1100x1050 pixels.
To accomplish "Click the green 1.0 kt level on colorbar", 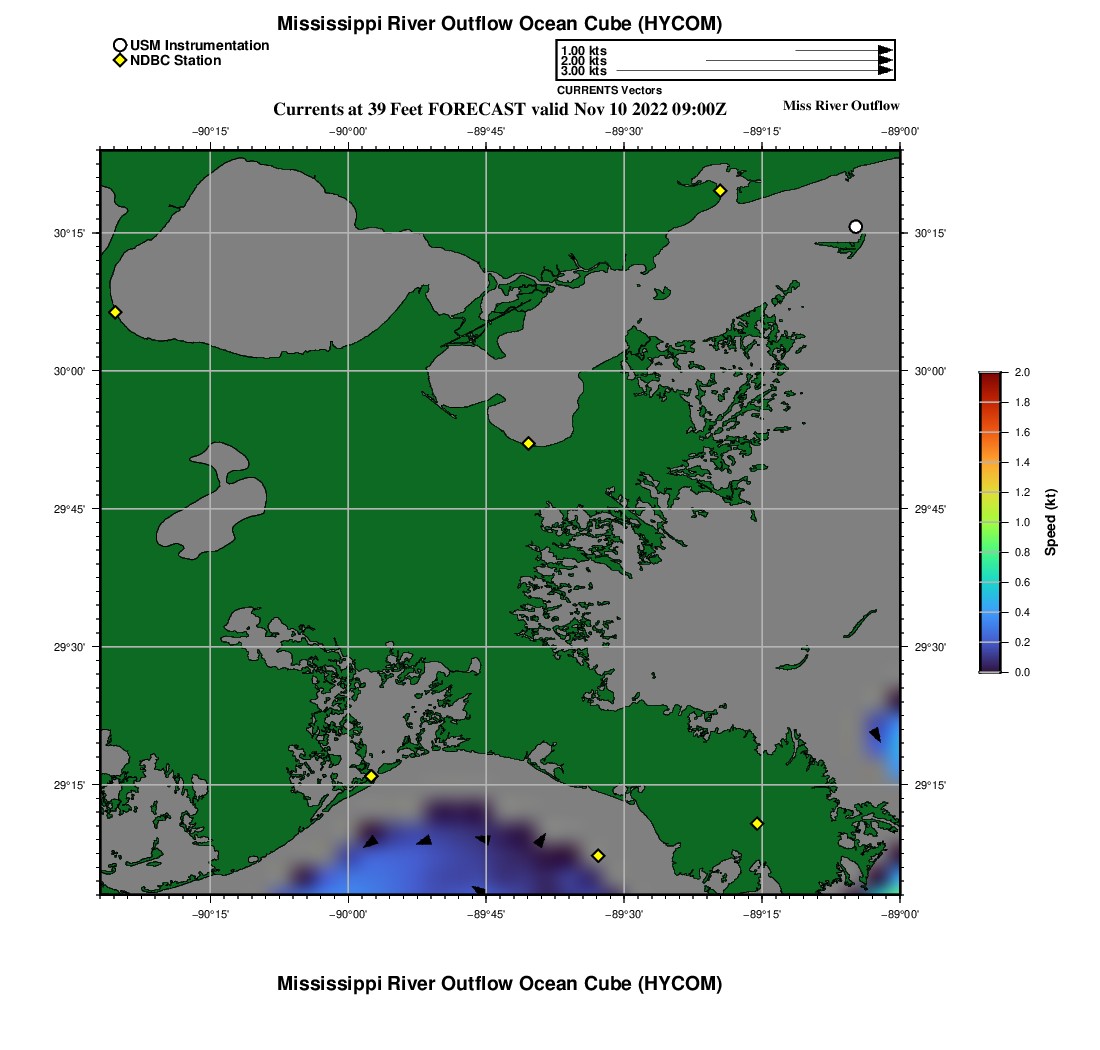I will click(991, 522).
